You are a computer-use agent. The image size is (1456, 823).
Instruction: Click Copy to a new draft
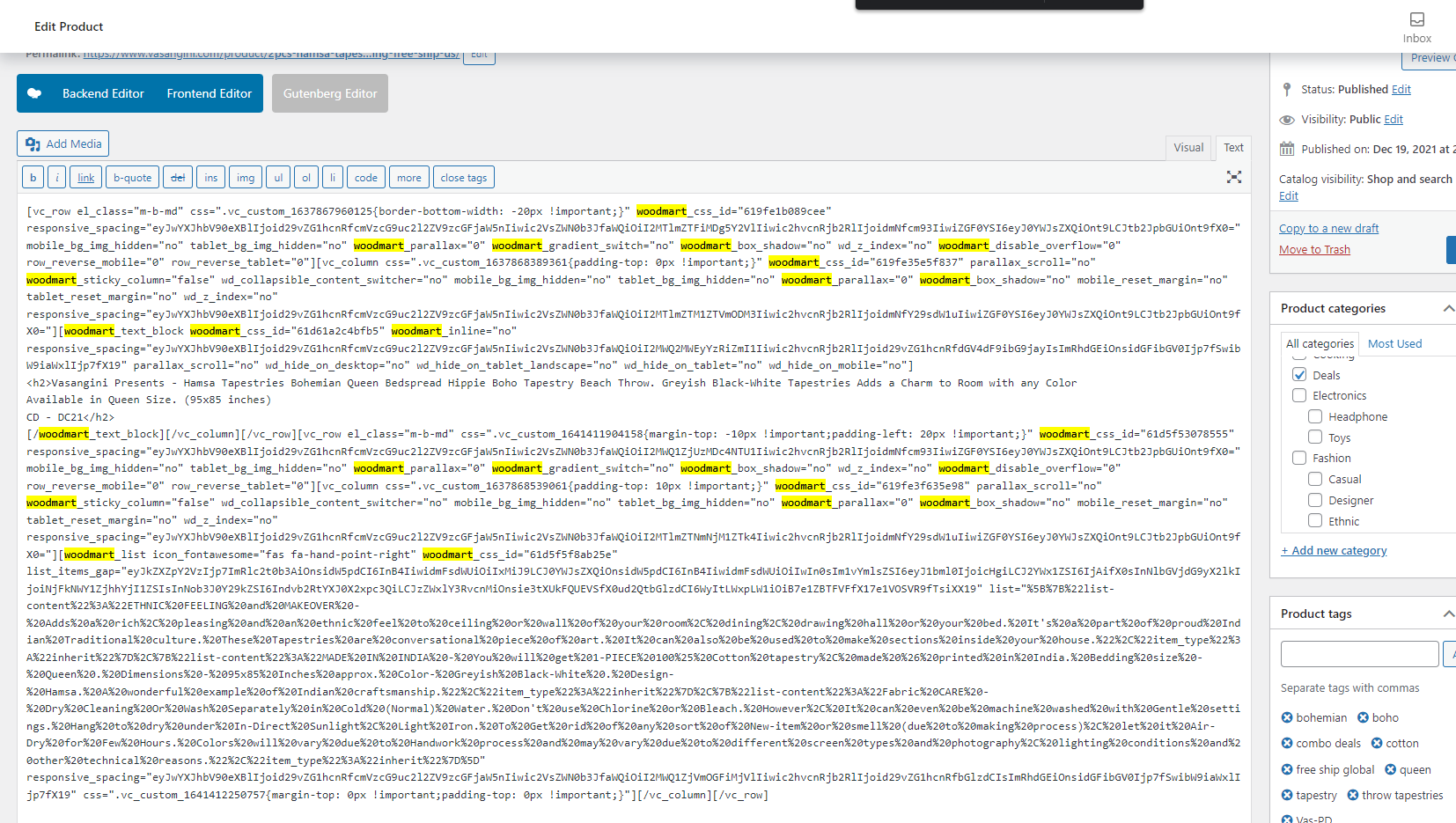(1328, 228)
